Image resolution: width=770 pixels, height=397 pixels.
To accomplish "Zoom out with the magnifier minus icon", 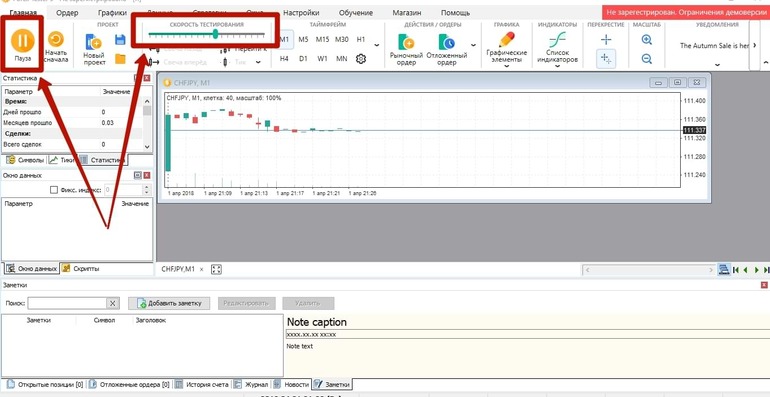I will coord(647,59).
